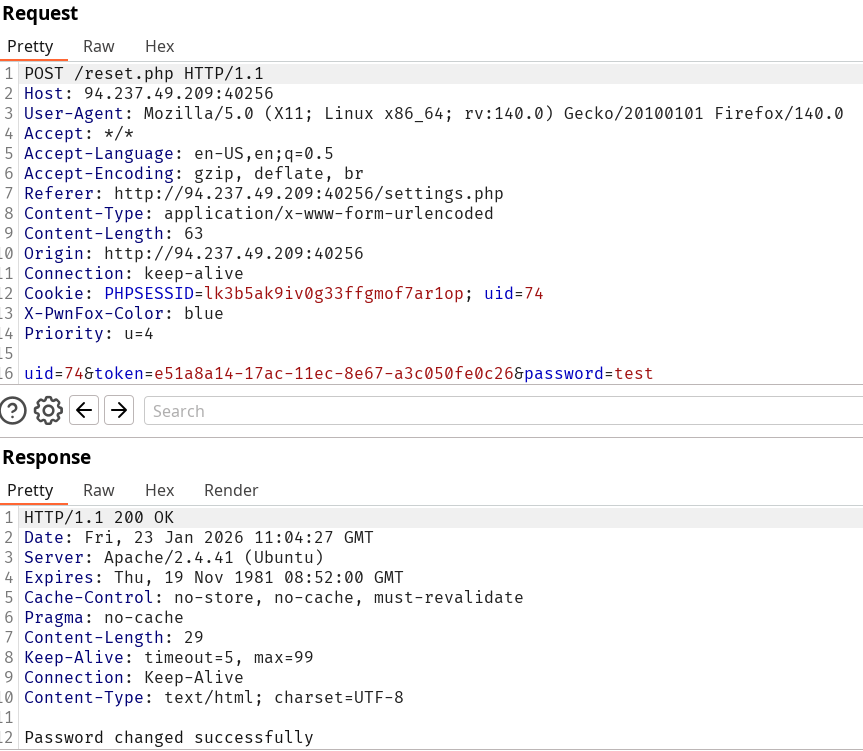Click the "Password changed successfully" response text

[168, 737]
